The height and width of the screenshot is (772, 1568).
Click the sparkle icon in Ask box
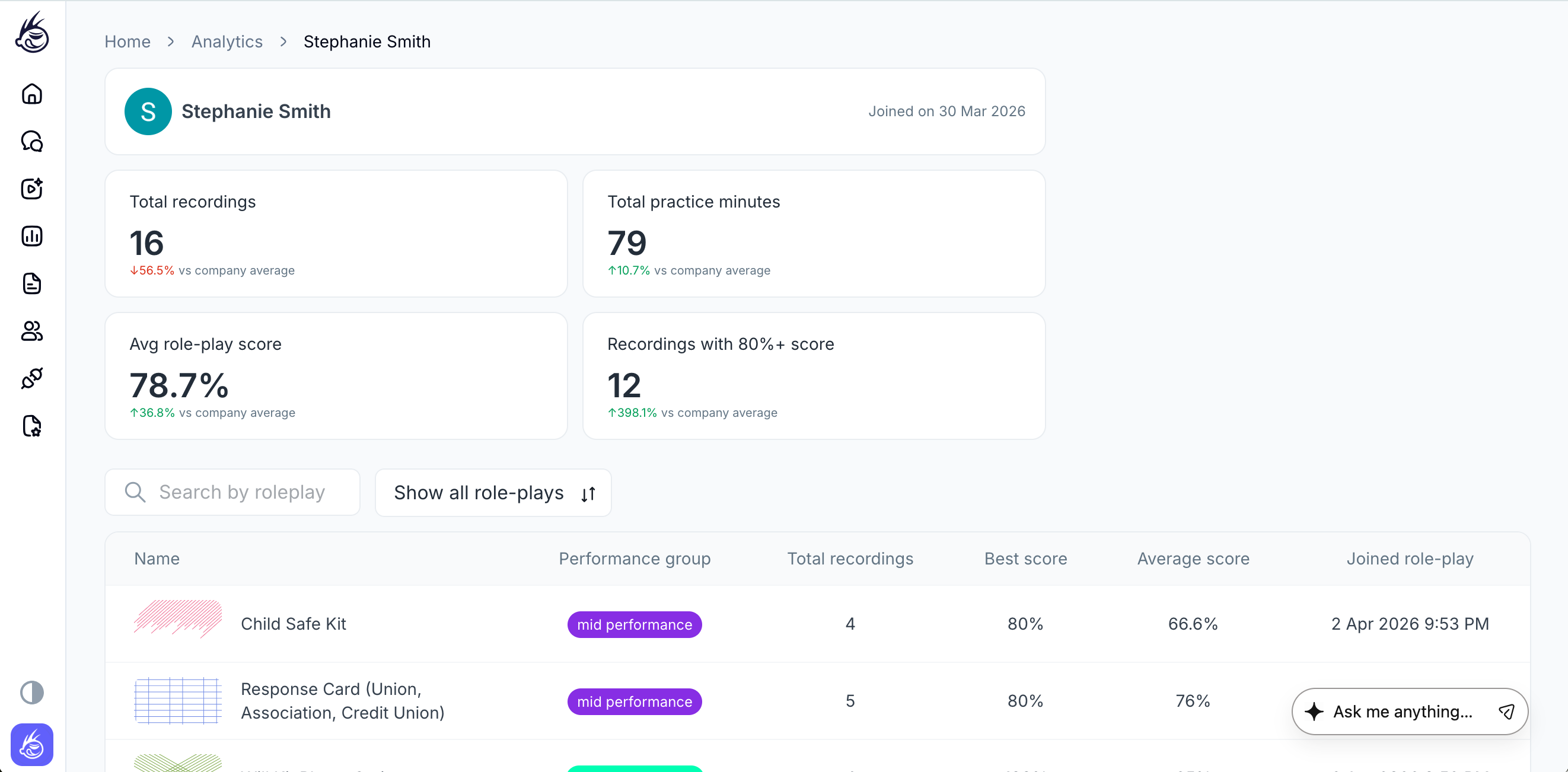pos(1314,711)
